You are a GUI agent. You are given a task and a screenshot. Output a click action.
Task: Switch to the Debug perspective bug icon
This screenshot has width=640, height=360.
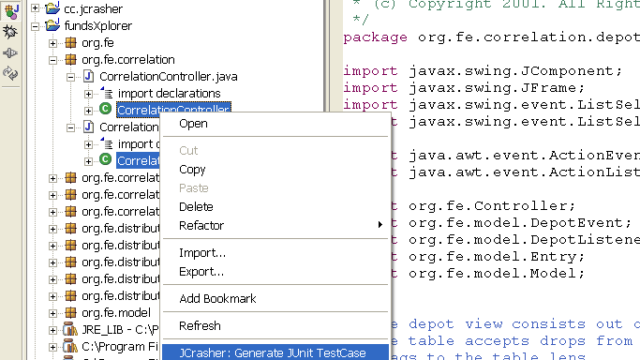coord(10,32)
